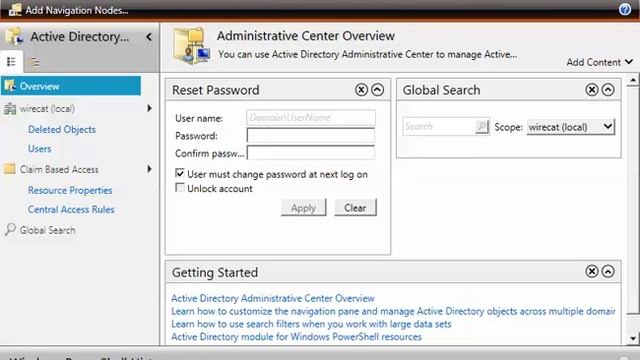Open Active Directory module for PowerShell resources link
640x360 pixels.
[x=296, y=337]
